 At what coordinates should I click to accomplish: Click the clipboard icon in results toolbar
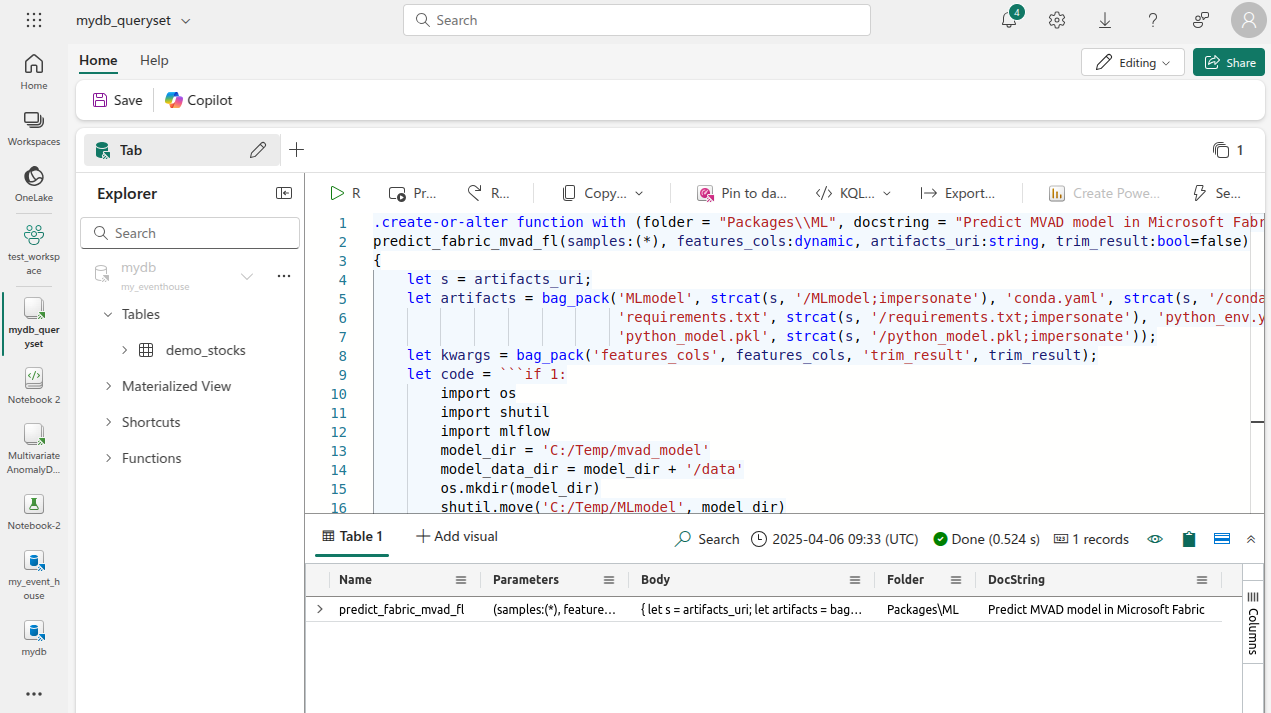tap(1189, 539)
